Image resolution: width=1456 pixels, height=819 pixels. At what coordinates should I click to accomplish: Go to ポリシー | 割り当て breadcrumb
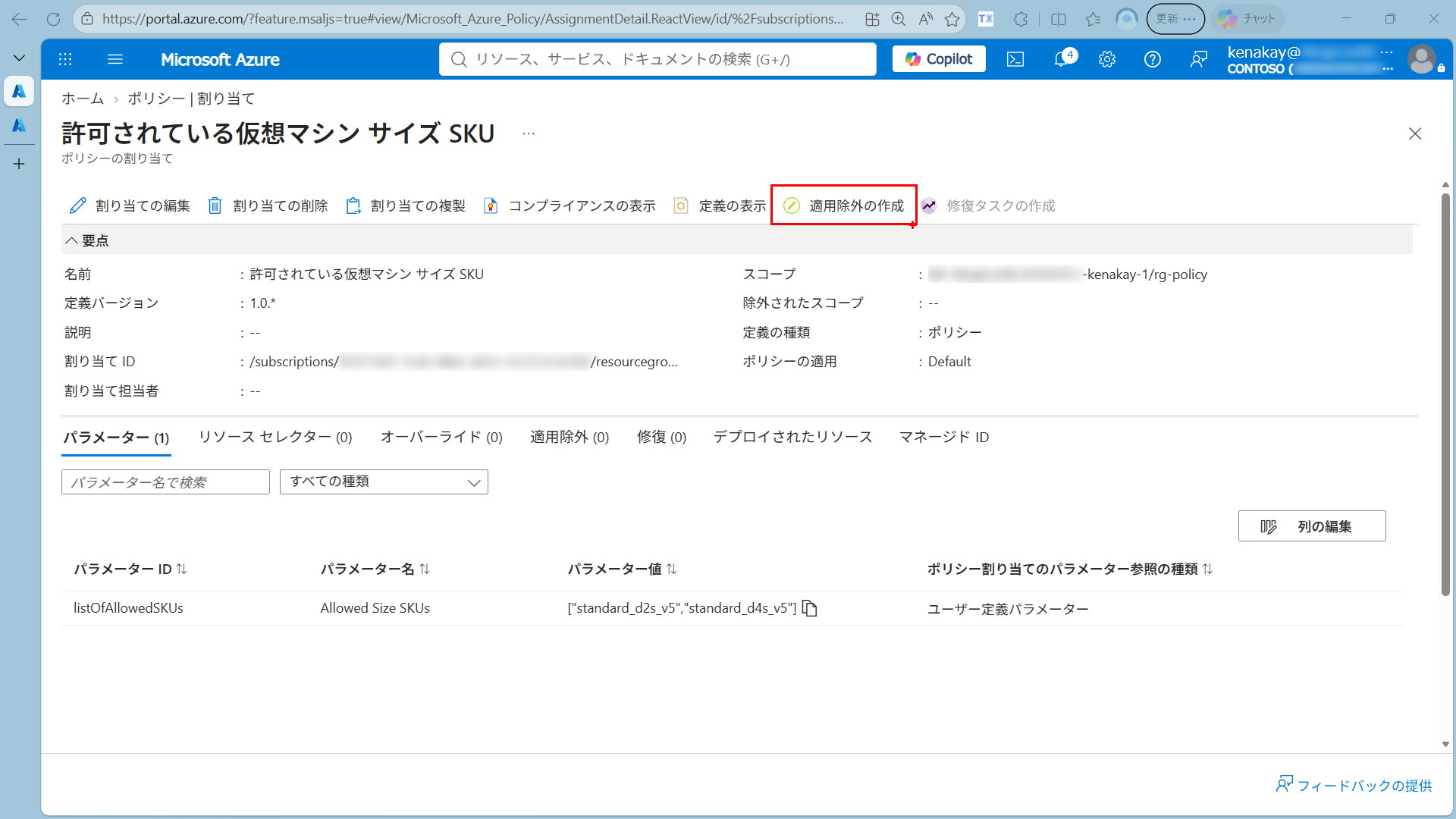tap(191, 99)
